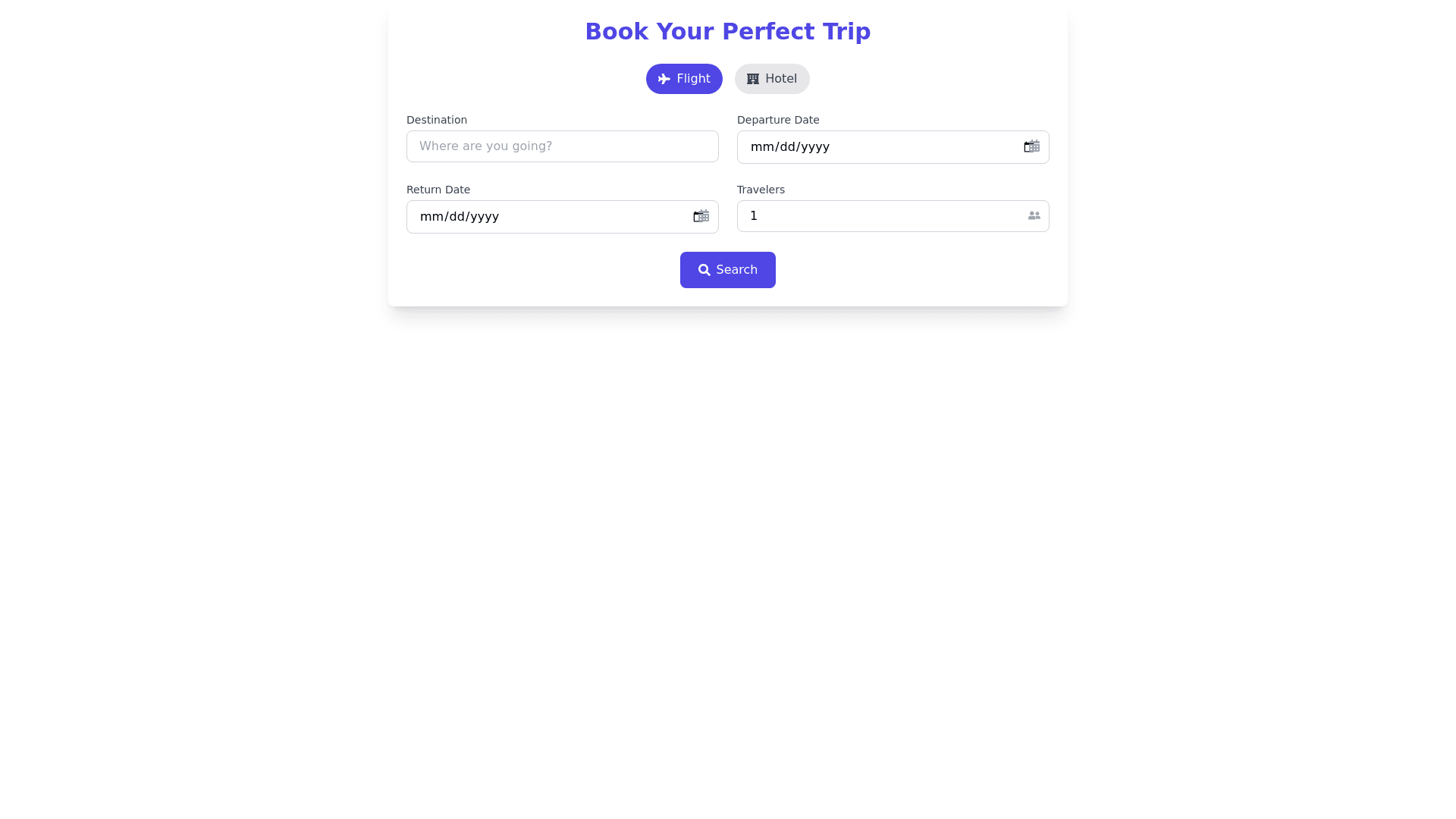Focus the Destination input field

coord(562,146)
